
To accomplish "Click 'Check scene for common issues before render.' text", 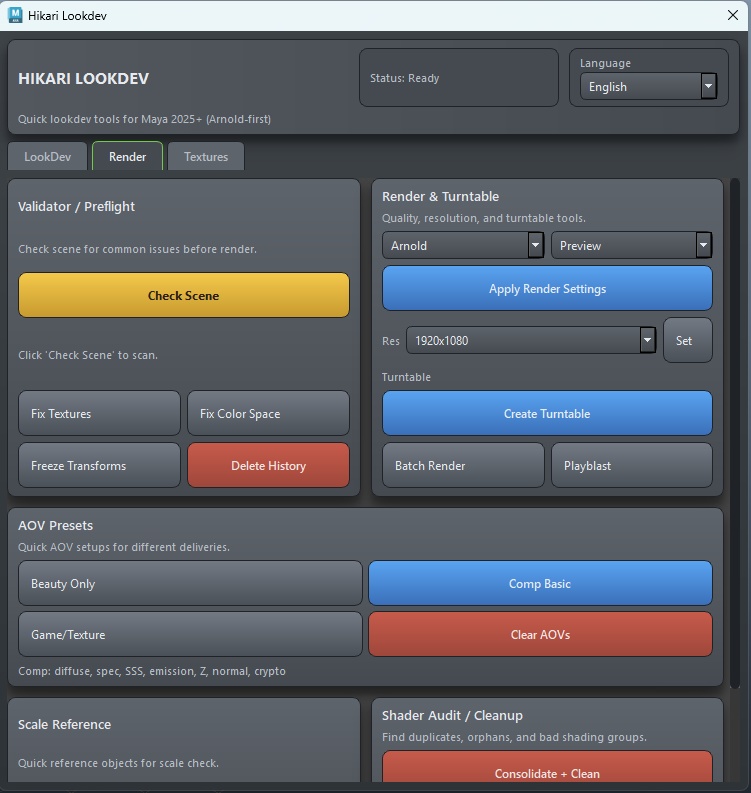I will [138, 249].
